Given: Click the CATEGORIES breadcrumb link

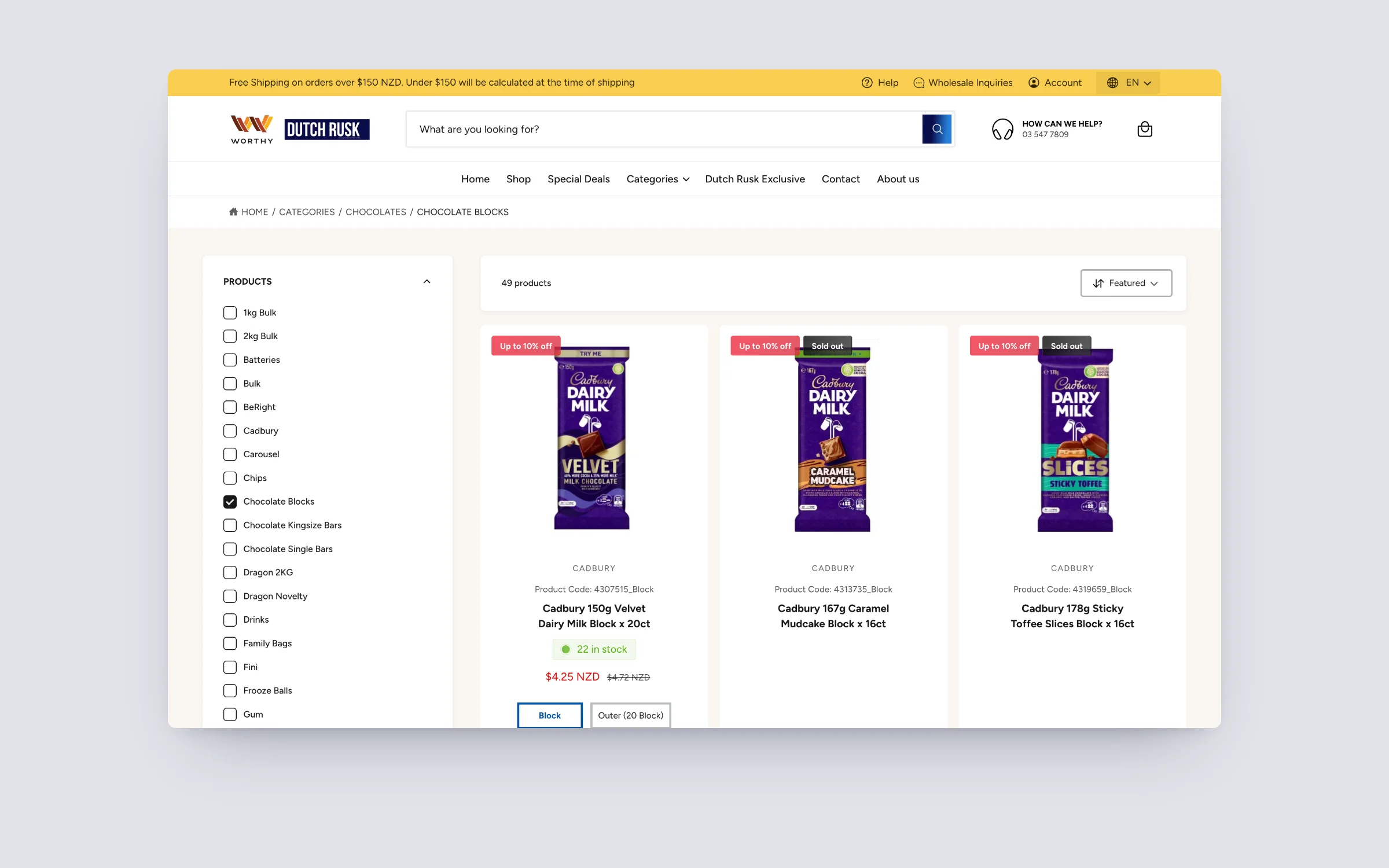Looking at the screenshot, I should click(307, 212).
